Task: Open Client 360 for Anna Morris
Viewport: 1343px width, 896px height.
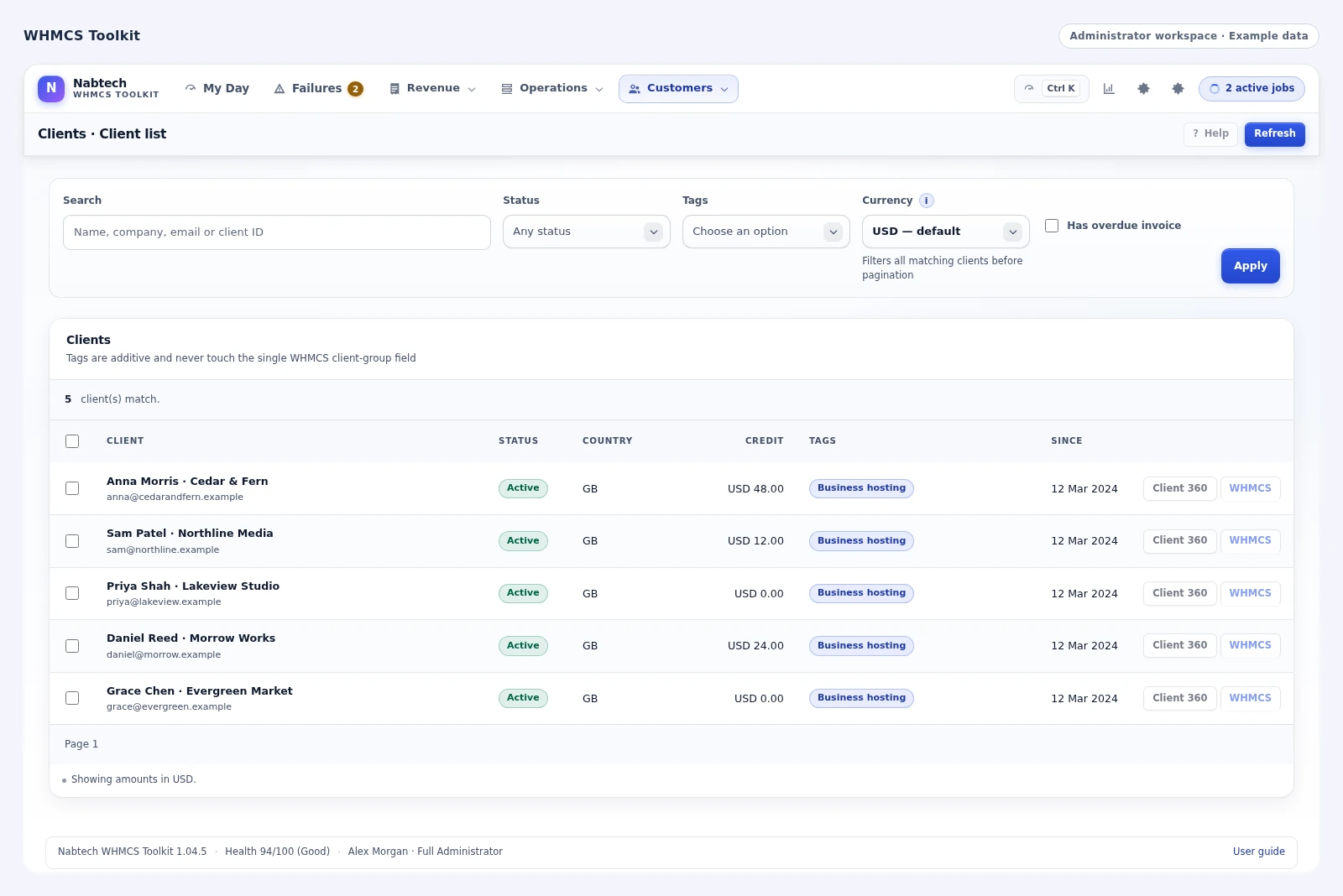Action: [1179, 488]
